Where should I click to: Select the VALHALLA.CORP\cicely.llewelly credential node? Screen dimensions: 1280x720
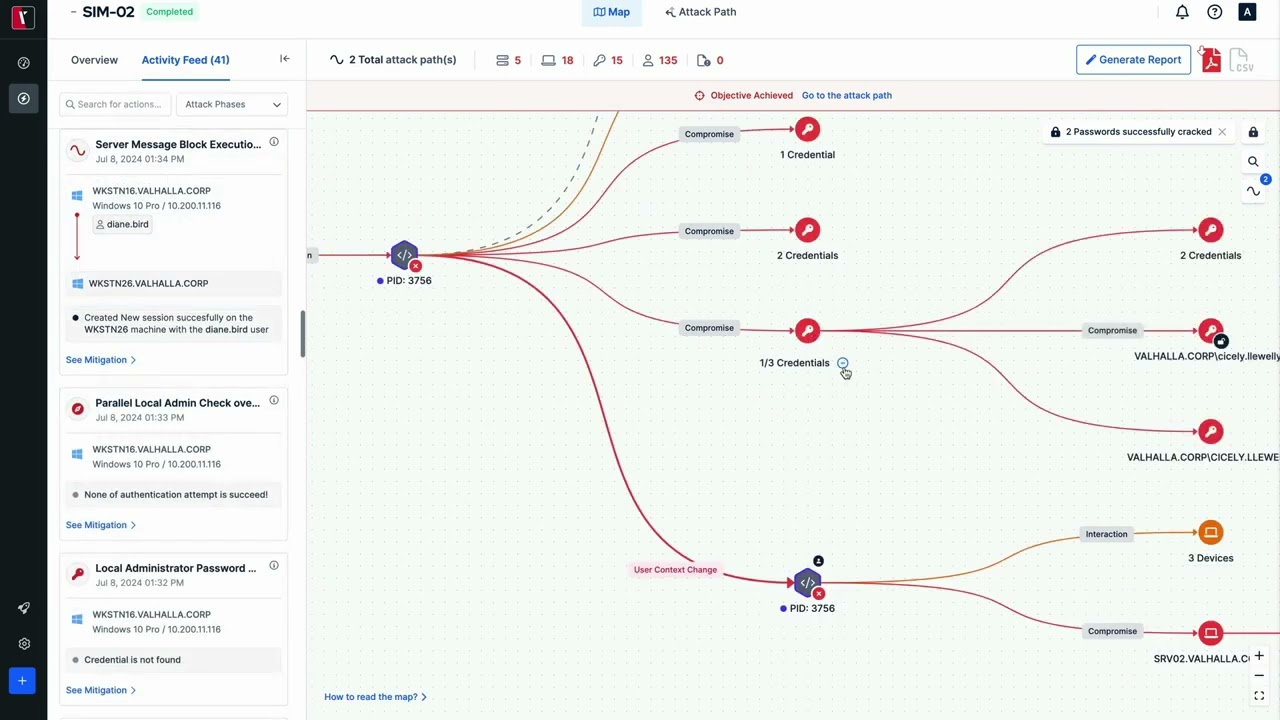(x=1211, y=331)
